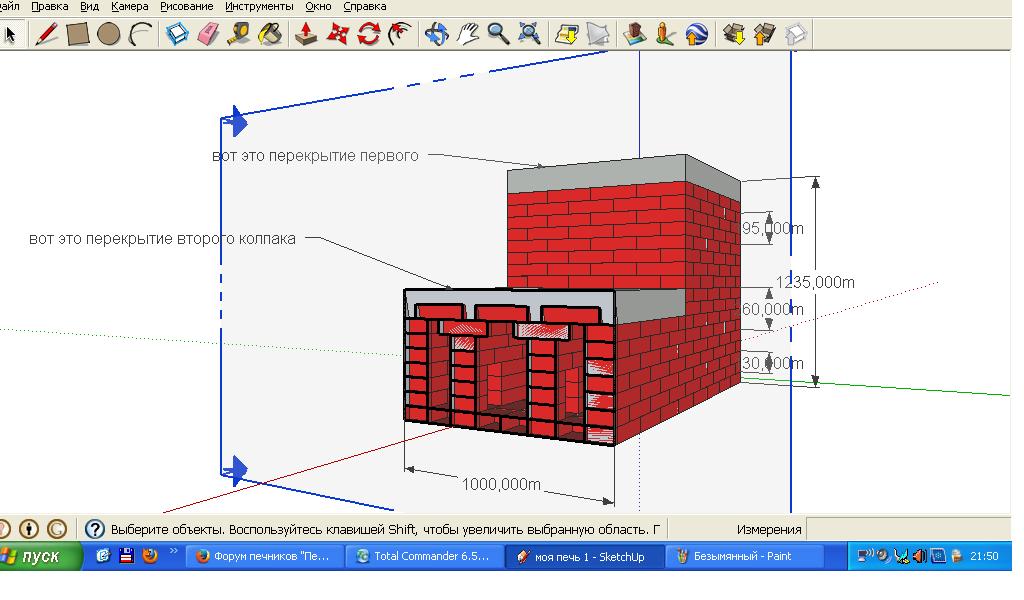
Task: Select the Rectangle drawing tool
Action: pos(77,34)
